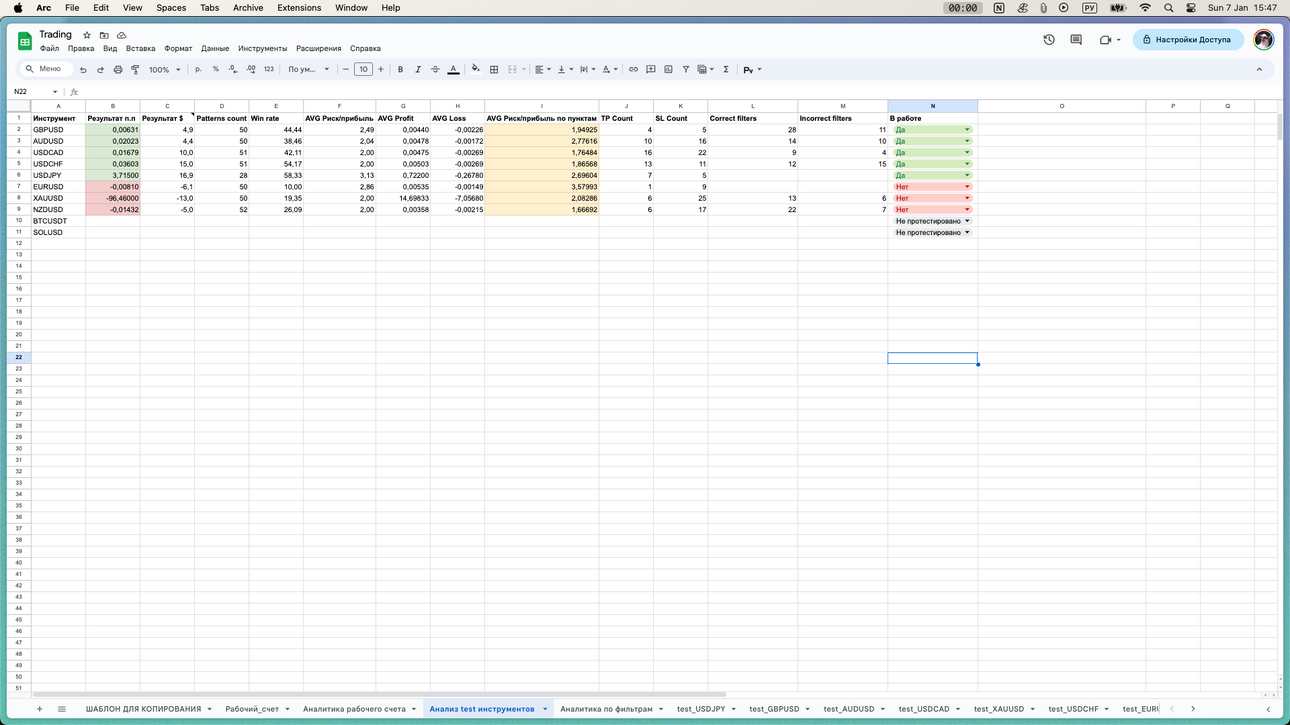Open the 123 number formats menu
This screenshot has width=1290, height=725.
(268, 70)
